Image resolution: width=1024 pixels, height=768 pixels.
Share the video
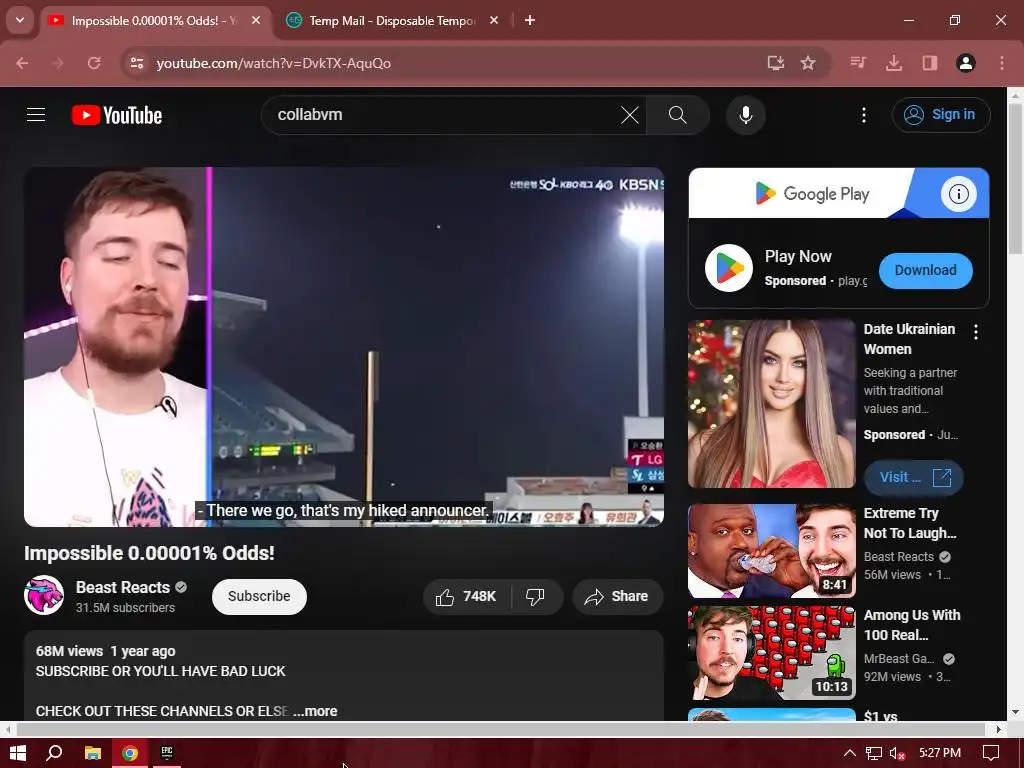[x=616, y=596]
